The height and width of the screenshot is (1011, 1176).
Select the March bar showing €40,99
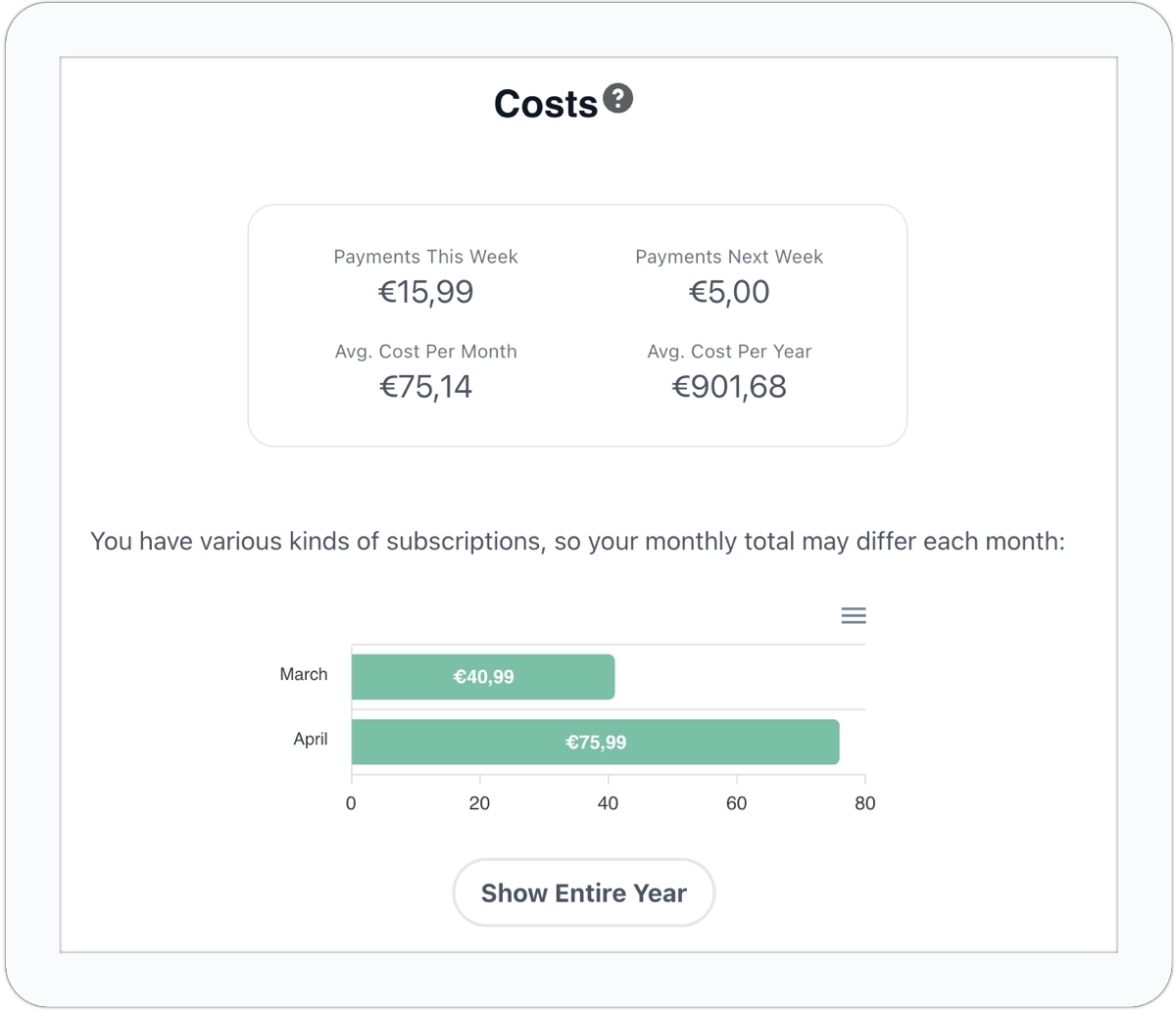pos(483,677)
